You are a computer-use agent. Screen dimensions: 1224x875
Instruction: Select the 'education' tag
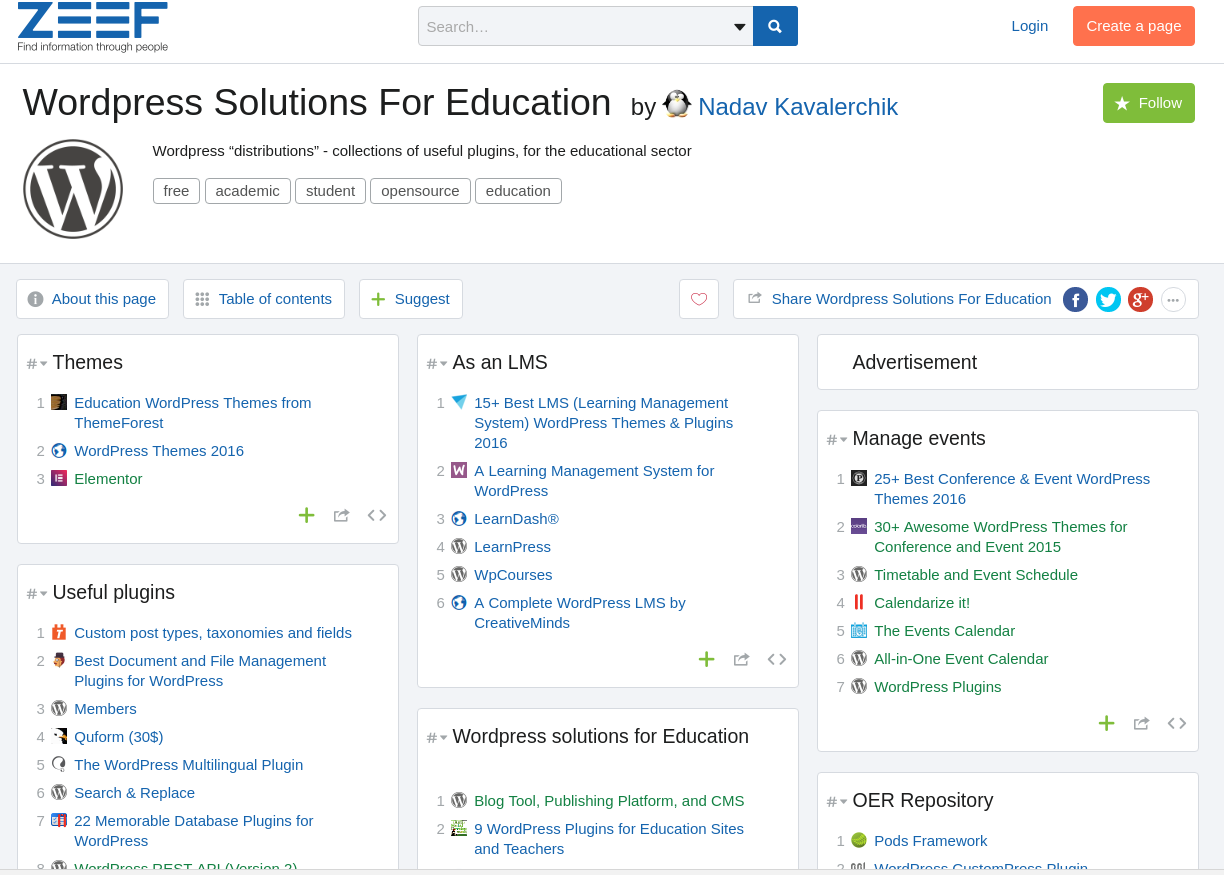(x=518, y=191)
